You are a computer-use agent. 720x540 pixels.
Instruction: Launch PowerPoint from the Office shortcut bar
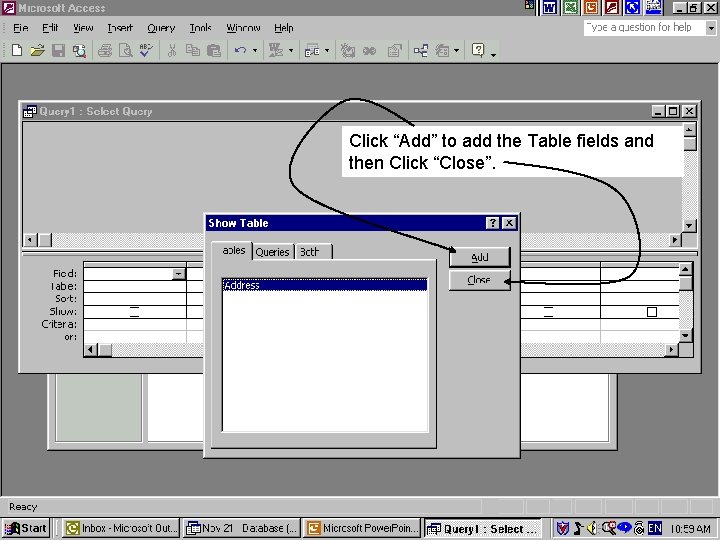[x=591, y=7]
